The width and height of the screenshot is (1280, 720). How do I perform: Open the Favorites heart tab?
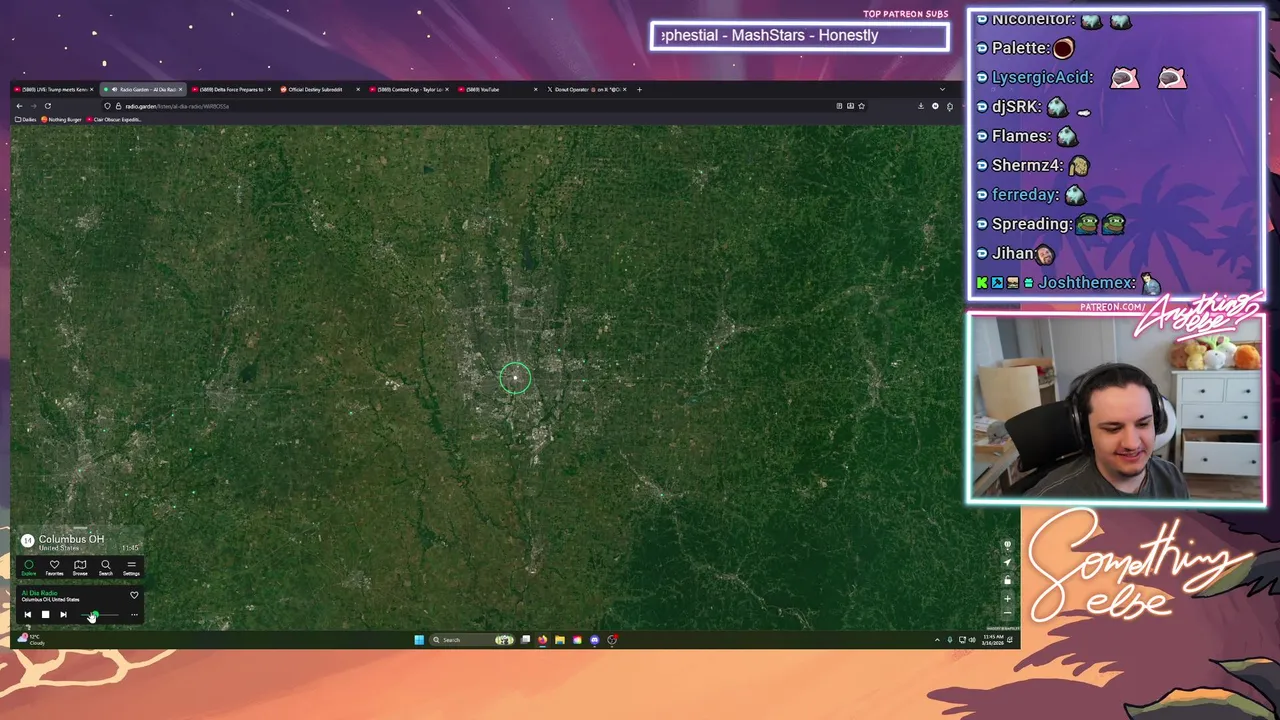click(x=55, y=567)
